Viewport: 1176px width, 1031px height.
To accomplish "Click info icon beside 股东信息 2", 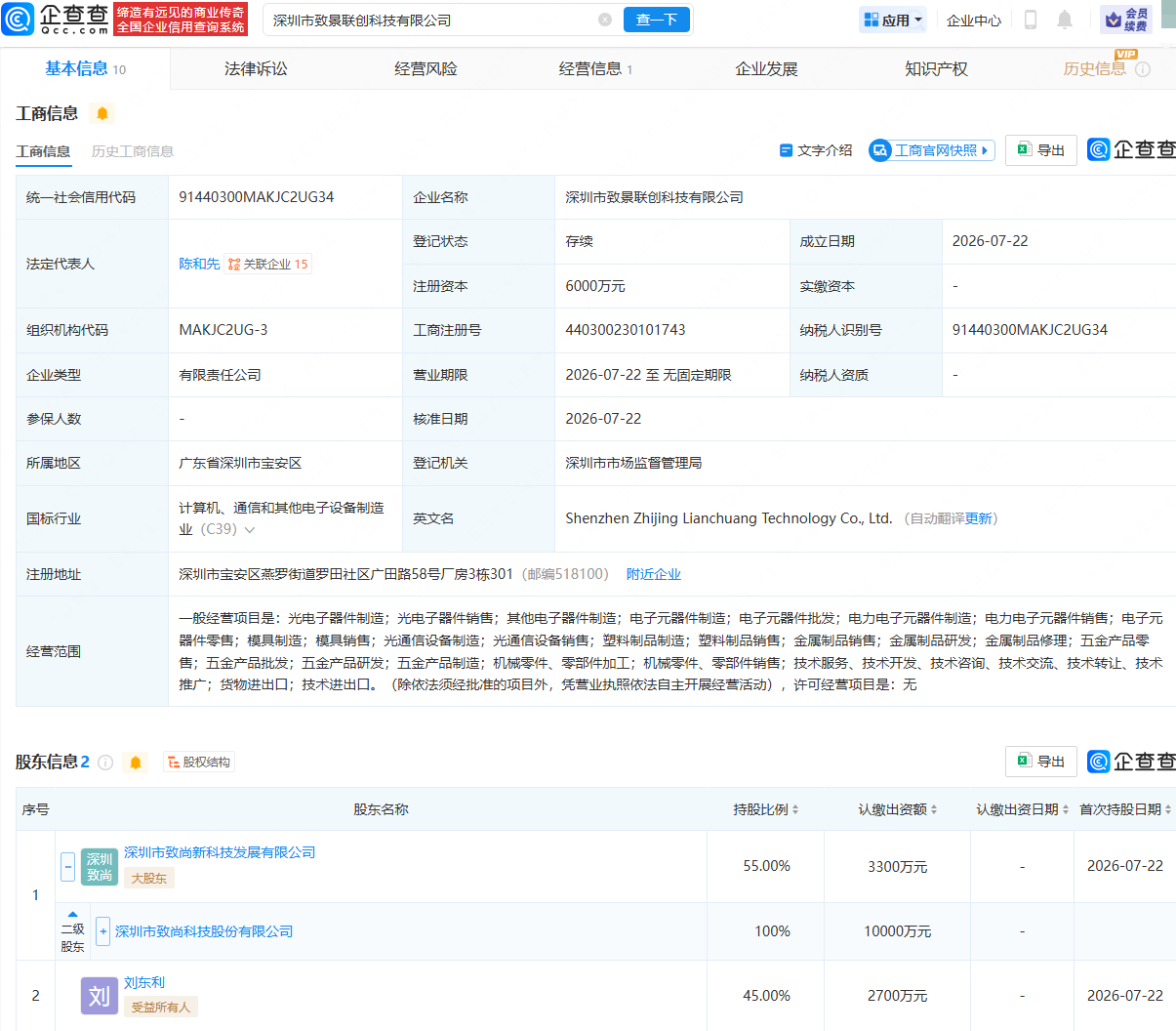I will (105, 763).
